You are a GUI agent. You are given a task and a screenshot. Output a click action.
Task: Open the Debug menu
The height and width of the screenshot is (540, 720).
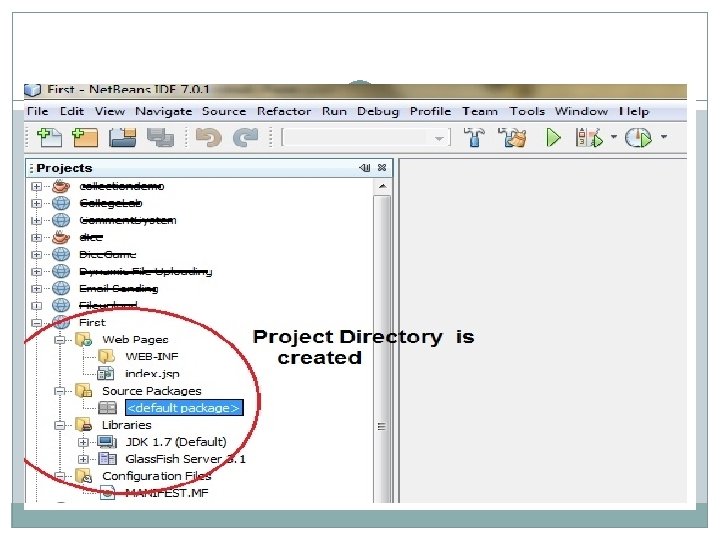pos(378,111)
